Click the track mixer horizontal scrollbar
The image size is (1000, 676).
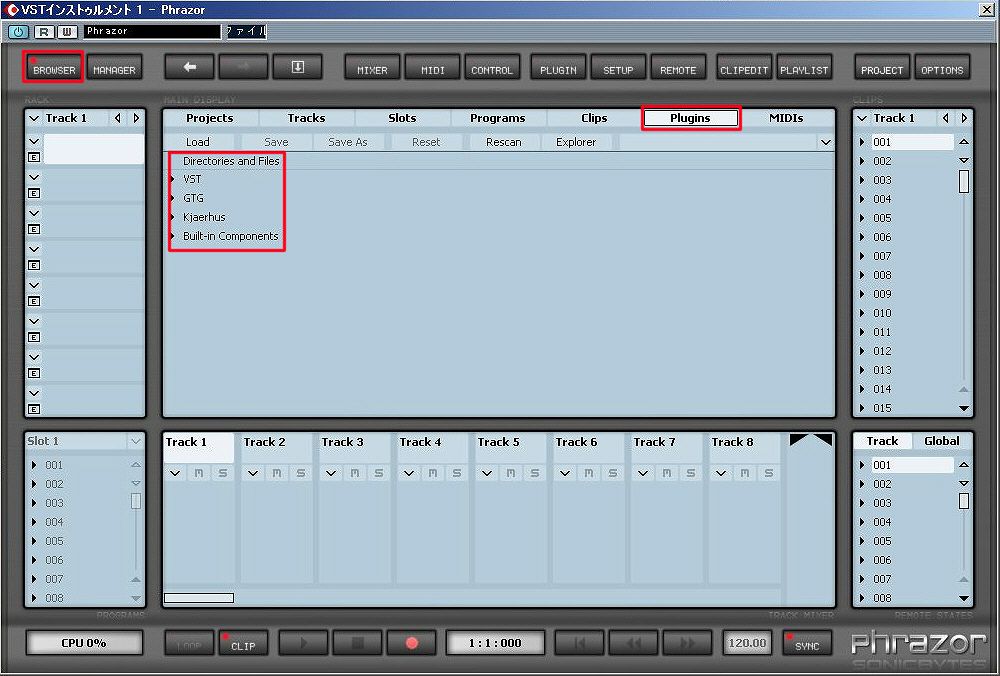pos(199,598)
